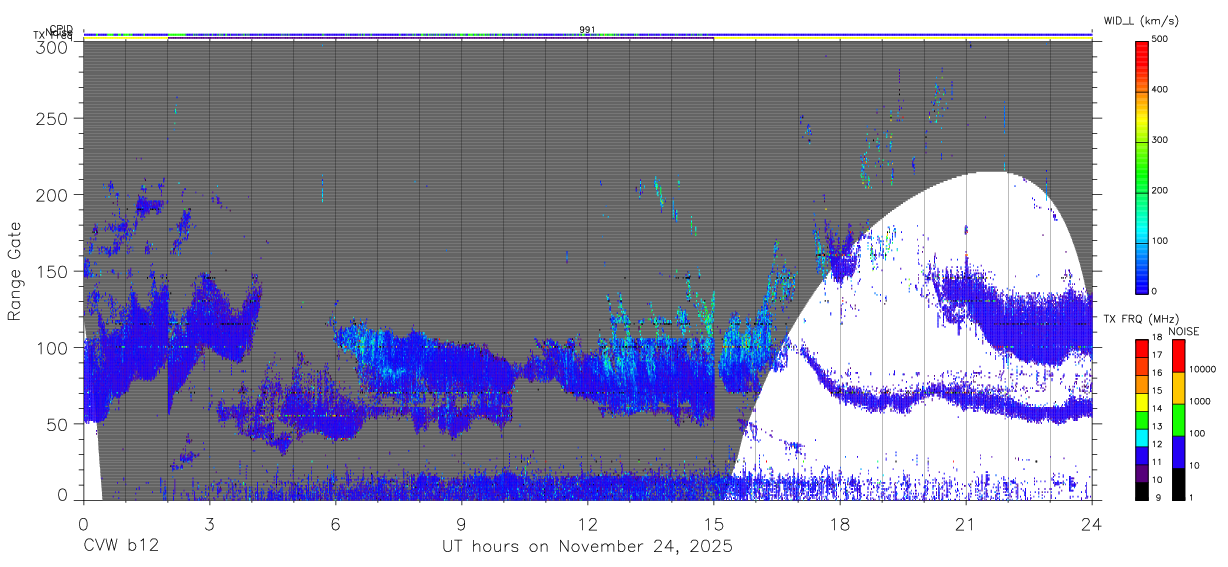The width and height of the screenshot is (1228, 567).
Task: Click the 500 label on WID colorbar
Action: pos(1158,40)
